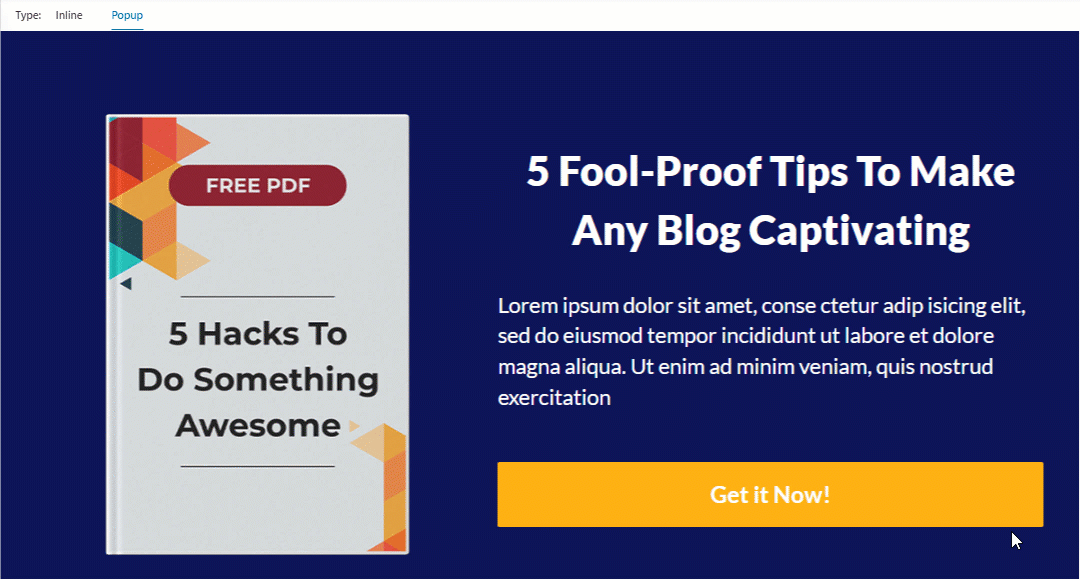Click the word Awesome on cover
This screenshot has width=1080, height=580.
click(258, 426)
